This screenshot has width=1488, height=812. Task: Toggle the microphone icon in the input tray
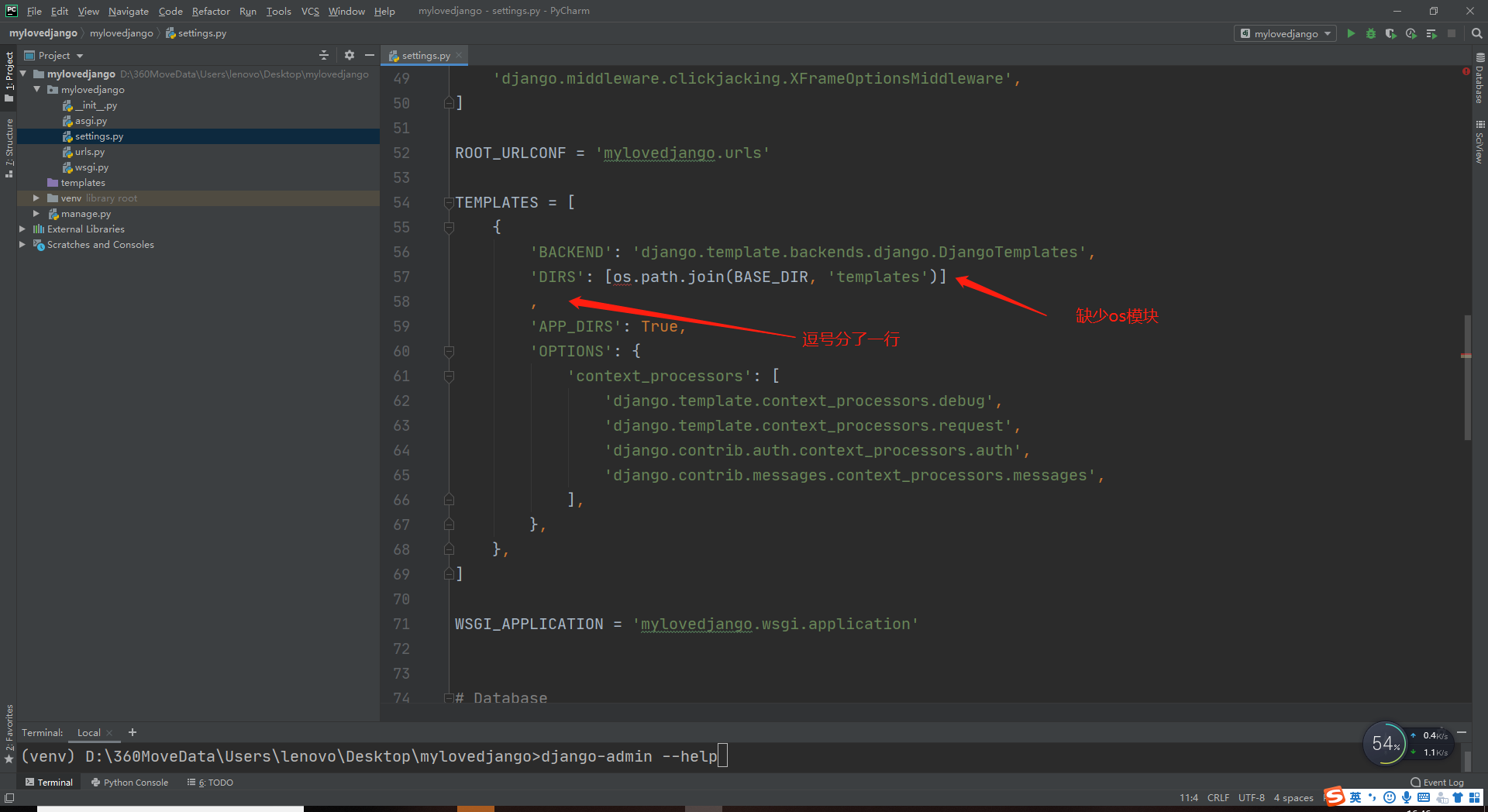click(x=1406, y=797)
